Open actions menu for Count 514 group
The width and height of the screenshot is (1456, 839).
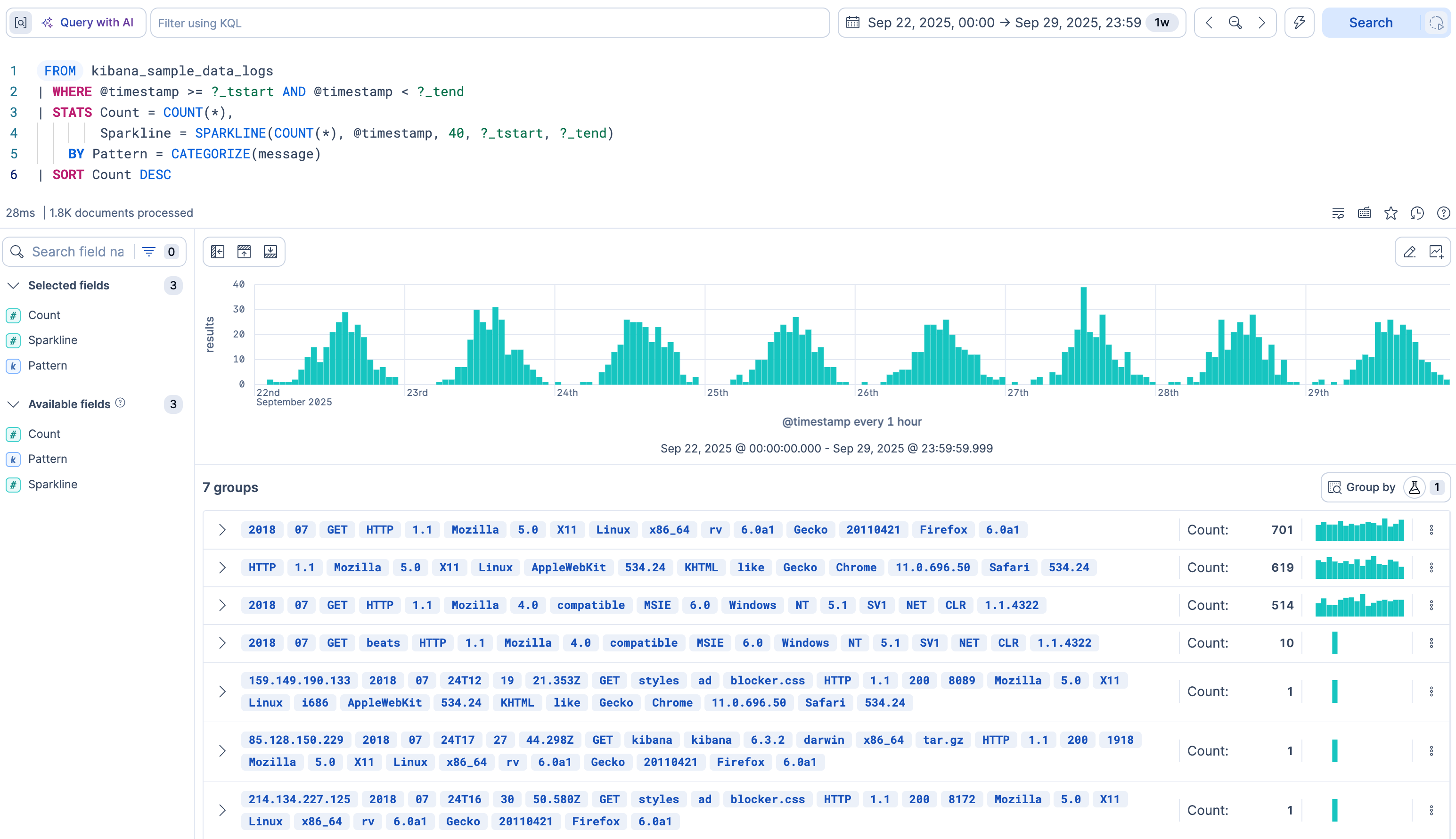1431,605
